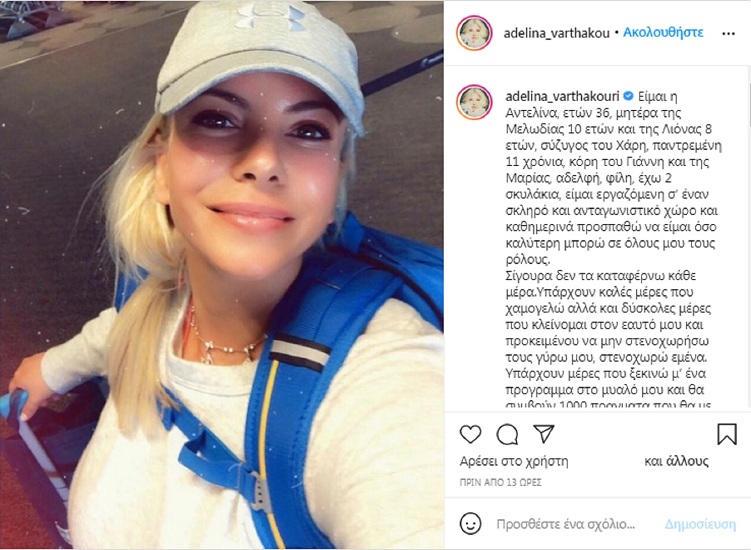Open the emoji picker smiley icon
Viewport: 751px width, 550px height.
point(470,524)
